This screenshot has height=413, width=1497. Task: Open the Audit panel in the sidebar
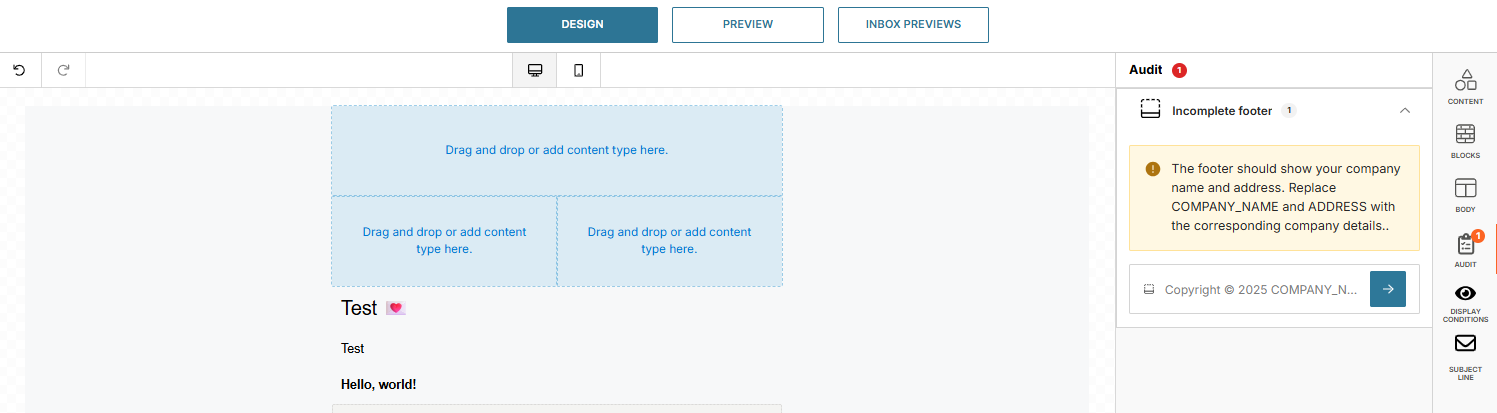point(1465,250)
